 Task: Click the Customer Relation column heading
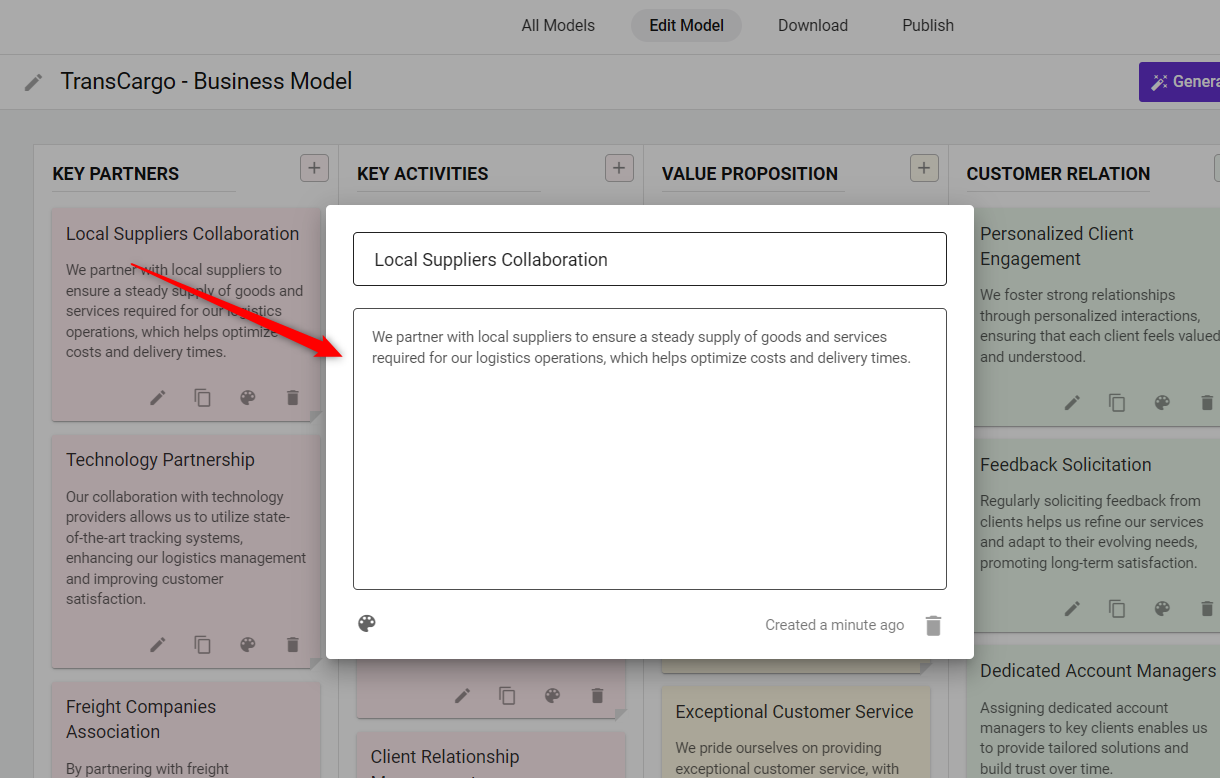click(1058, 174)
